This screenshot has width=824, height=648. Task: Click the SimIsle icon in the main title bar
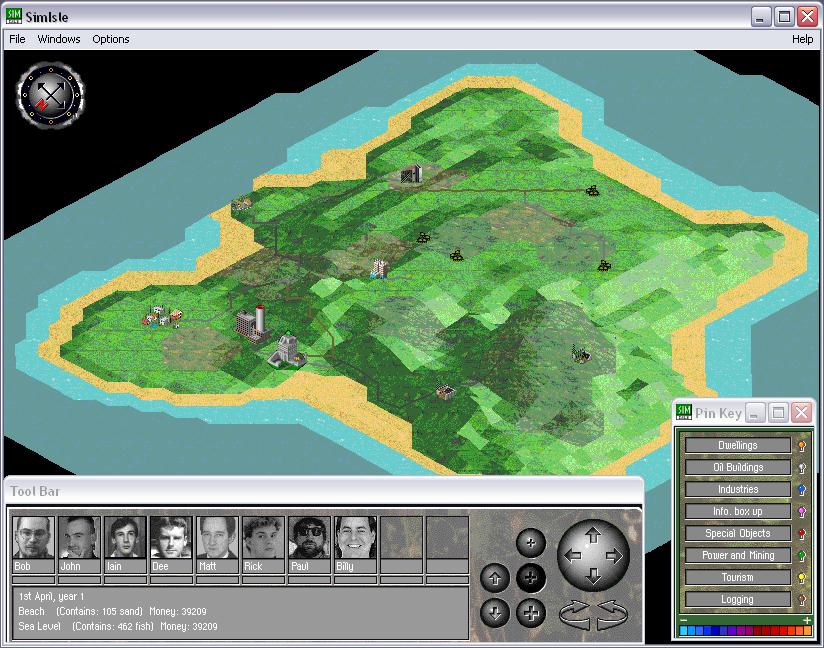tap(14, 16)
